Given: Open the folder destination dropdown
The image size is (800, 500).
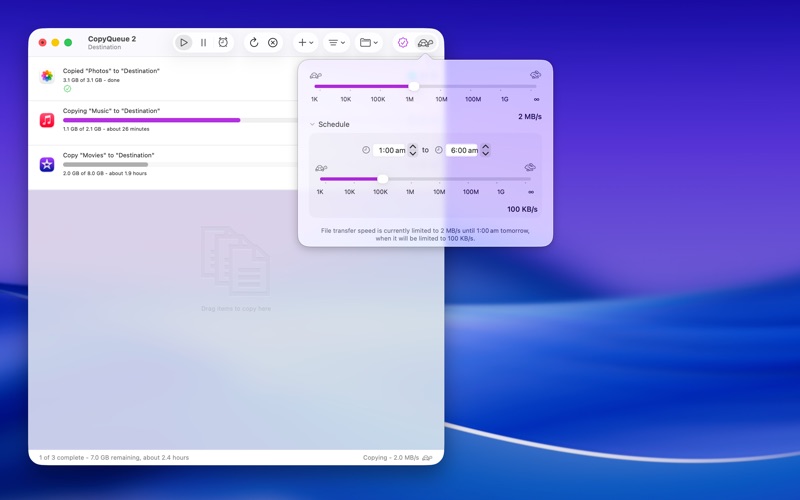Looking at the screenshot, I should [368, 42].
